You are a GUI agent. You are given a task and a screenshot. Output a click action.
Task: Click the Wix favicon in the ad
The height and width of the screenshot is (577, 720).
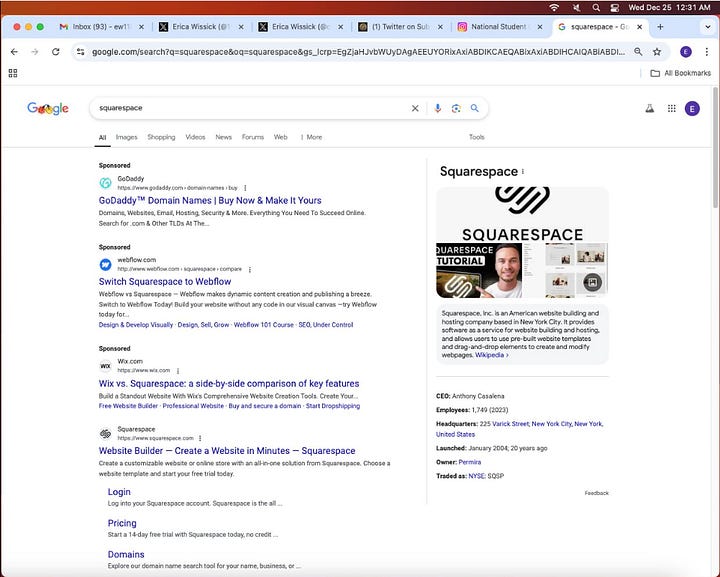(106, 366)
